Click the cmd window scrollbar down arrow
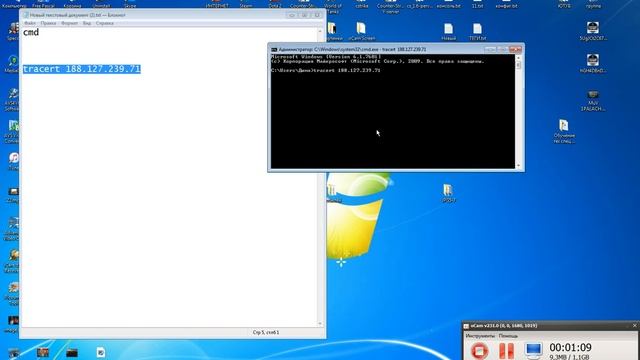This screenshot has width=640, height=360. click(518, 166)
